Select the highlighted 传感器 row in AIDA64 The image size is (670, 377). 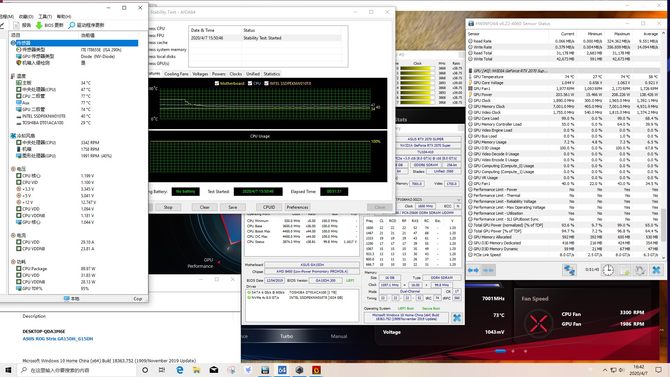[74, 43]
